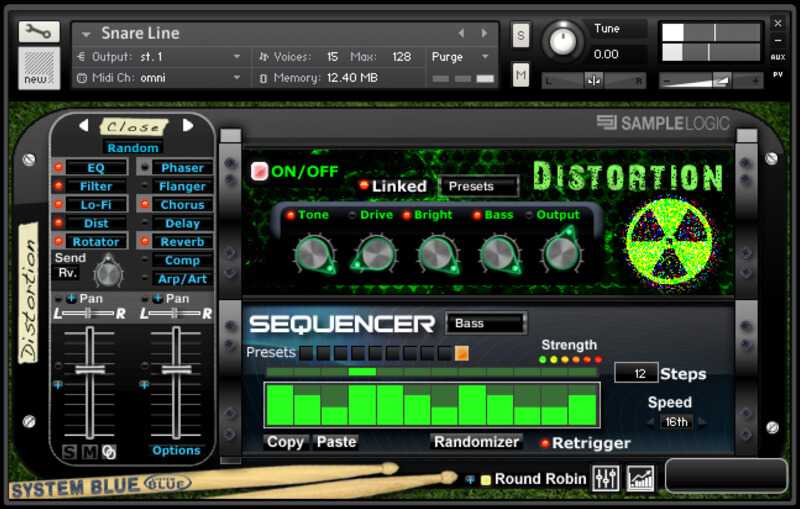Viewport: 800px width, 509px height.
Task: Toggle the Linked LED
Action: (364, 185)
